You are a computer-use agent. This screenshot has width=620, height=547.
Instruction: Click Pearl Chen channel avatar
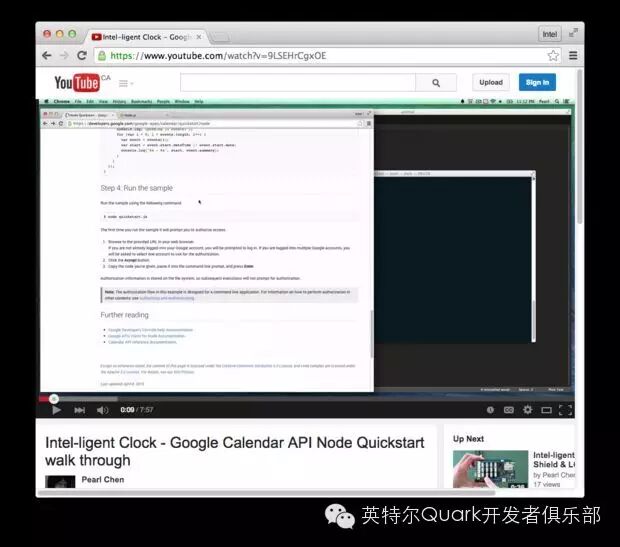tap(60, 482)
